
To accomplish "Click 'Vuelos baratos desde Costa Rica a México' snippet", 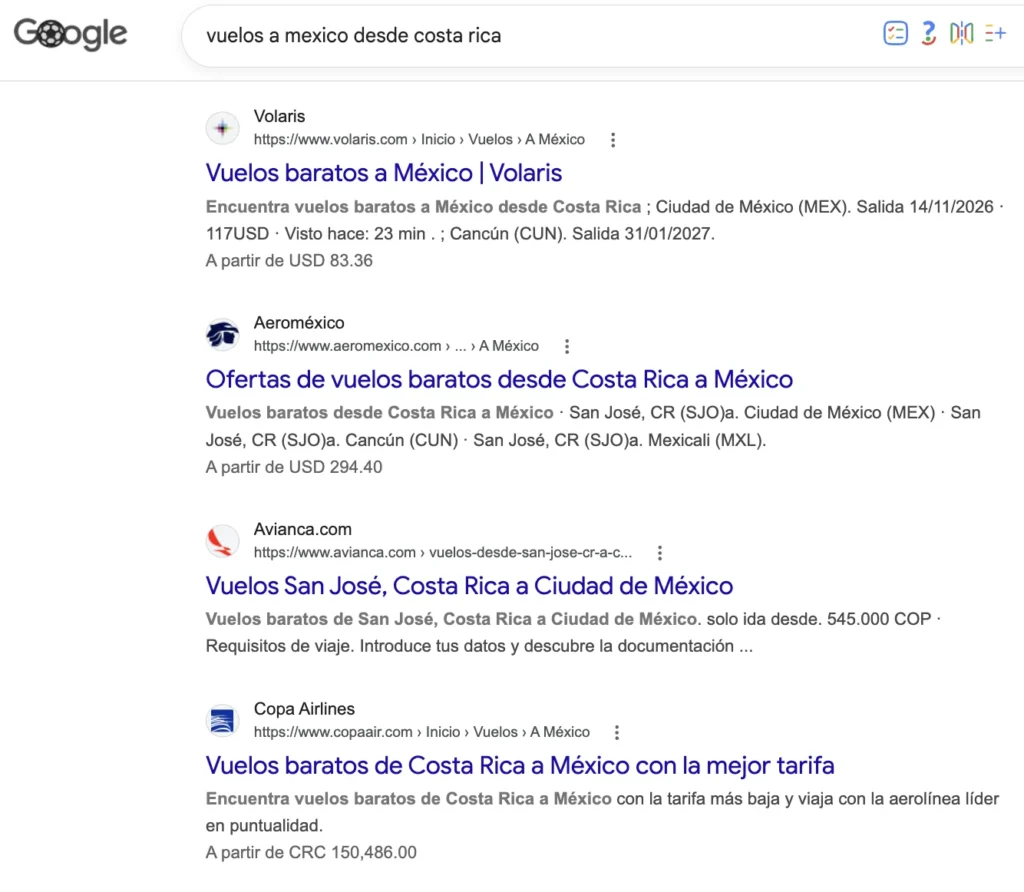I will (379, 413).
